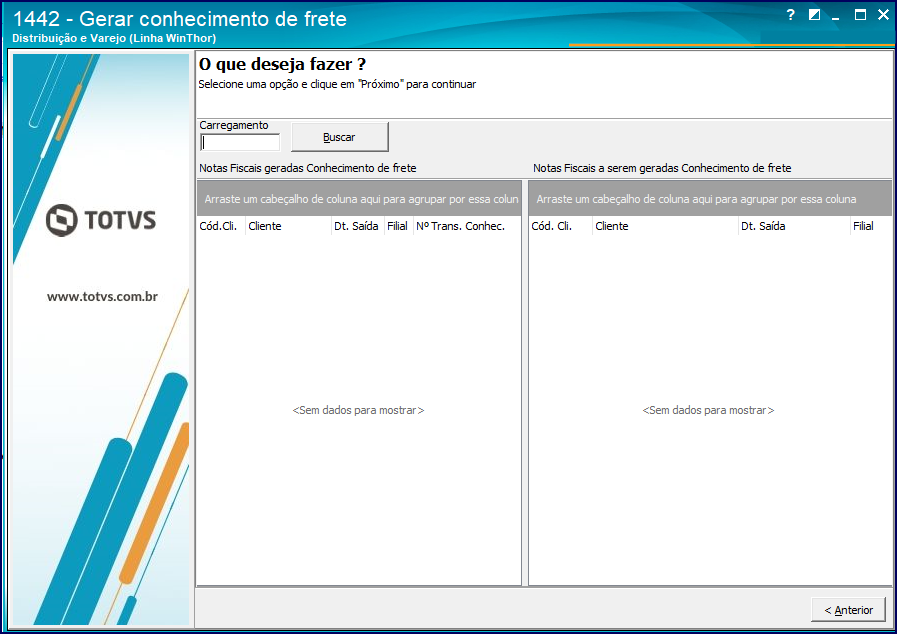Click the left grid's 'Sem dados para mostrar' text
The width and height of the screenshot is (897, 634).
point(359,410)
